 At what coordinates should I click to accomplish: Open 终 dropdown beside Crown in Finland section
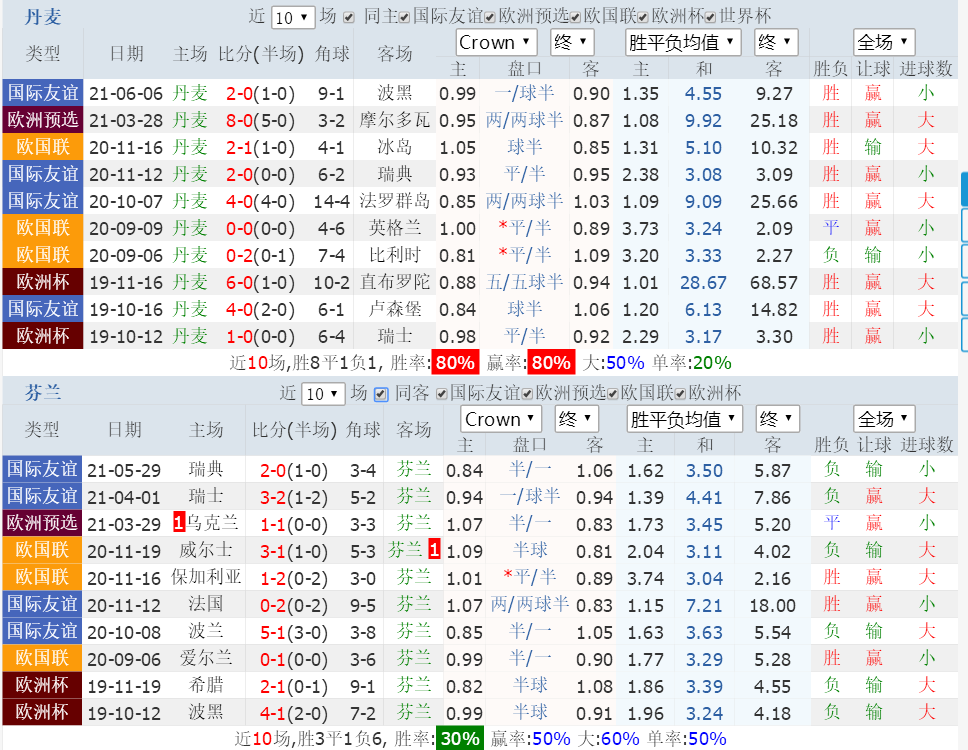point(577,419)
